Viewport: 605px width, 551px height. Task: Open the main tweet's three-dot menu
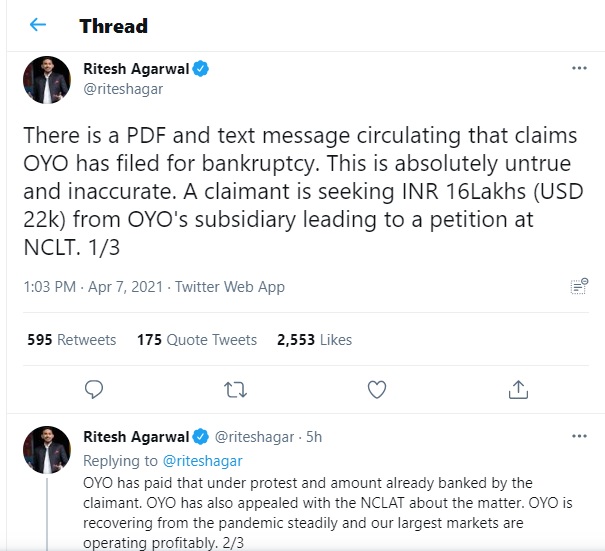(x=578, y=68)
